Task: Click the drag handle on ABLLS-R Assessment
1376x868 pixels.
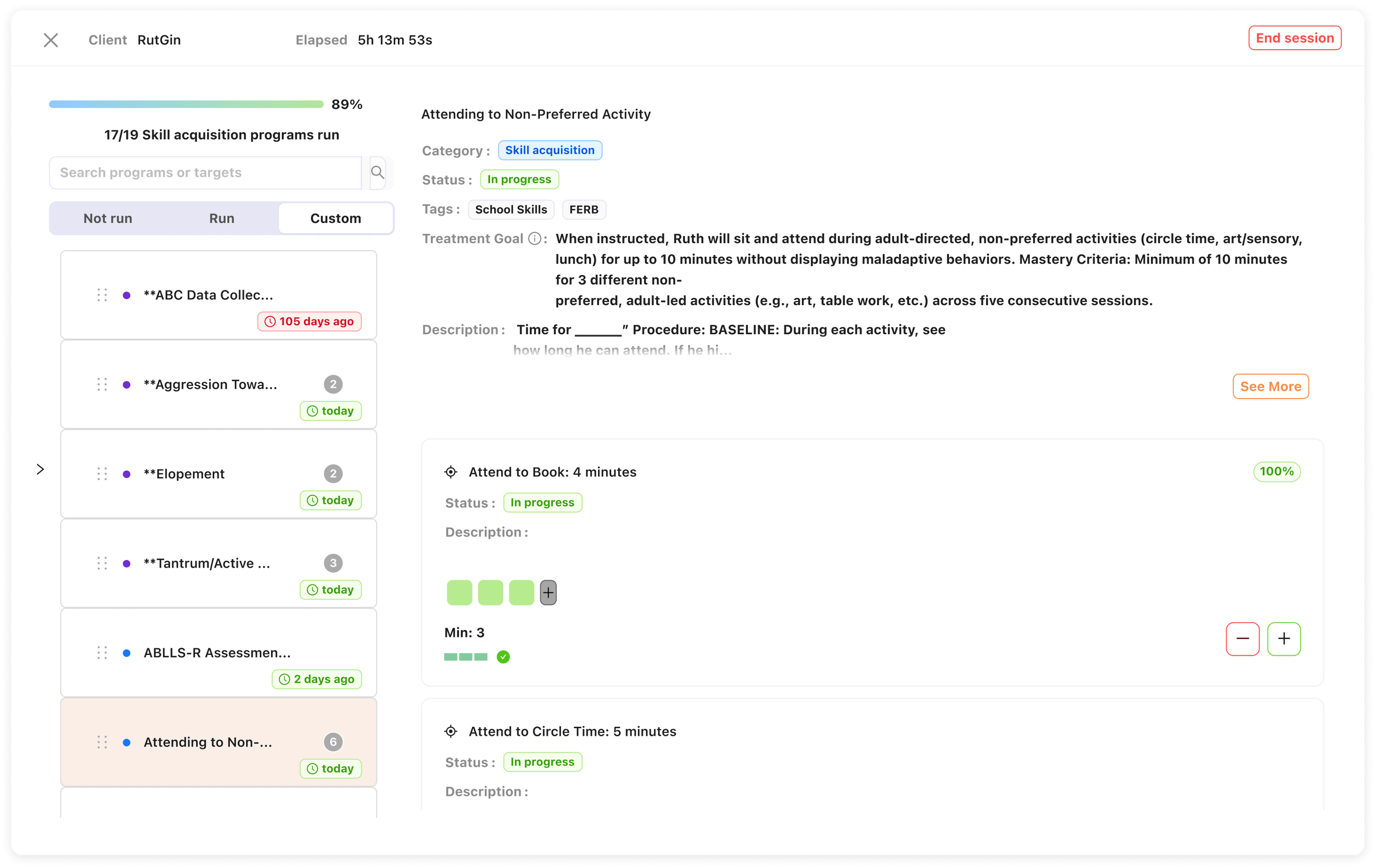Action: point(102,652)
